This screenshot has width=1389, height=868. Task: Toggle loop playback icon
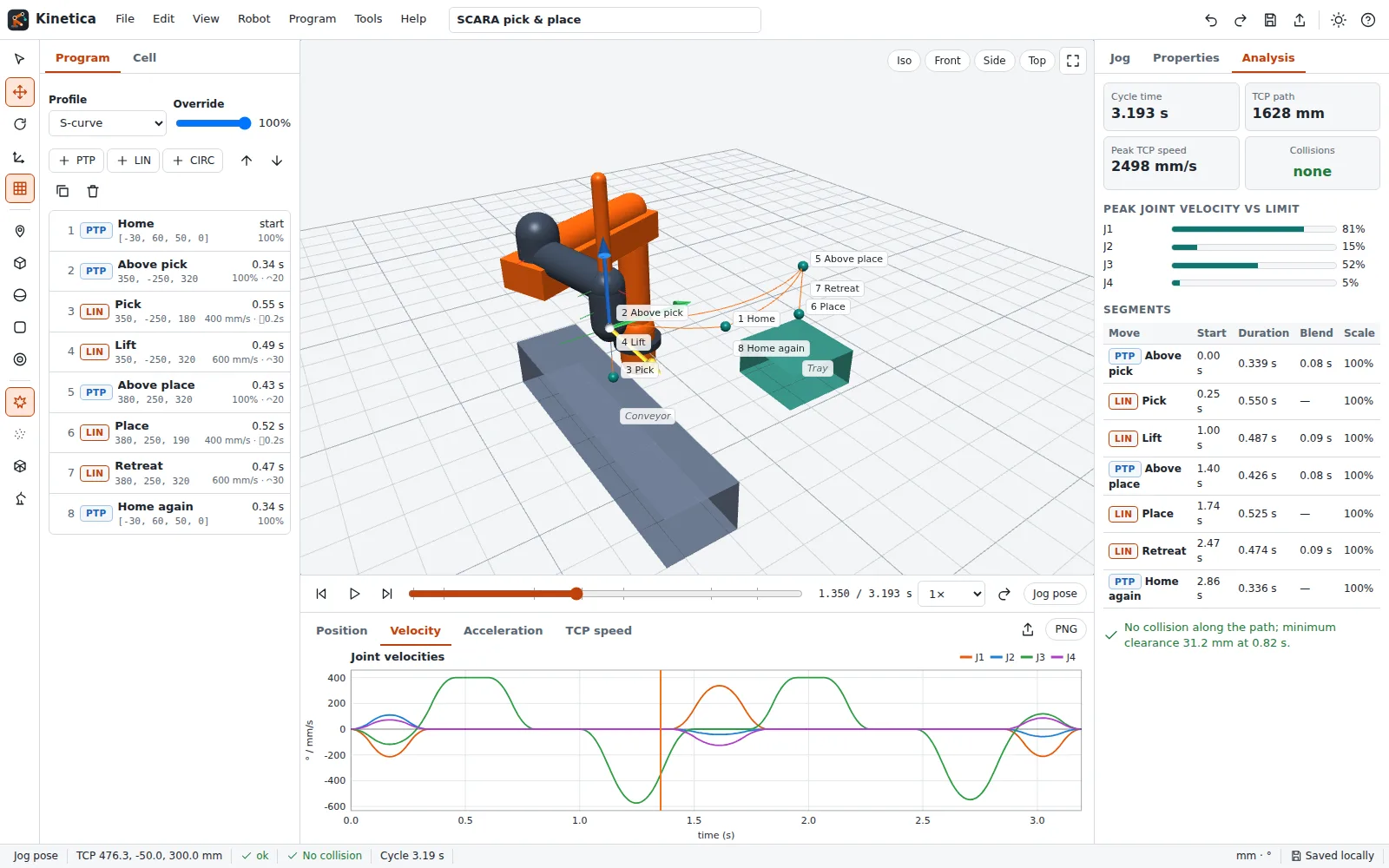(x=1004, y=594)
